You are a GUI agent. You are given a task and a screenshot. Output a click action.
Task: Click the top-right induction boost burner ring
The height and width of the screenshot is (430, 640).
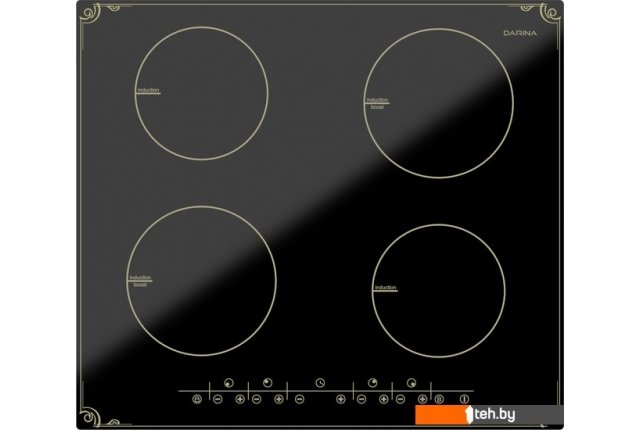coord(438,102)
